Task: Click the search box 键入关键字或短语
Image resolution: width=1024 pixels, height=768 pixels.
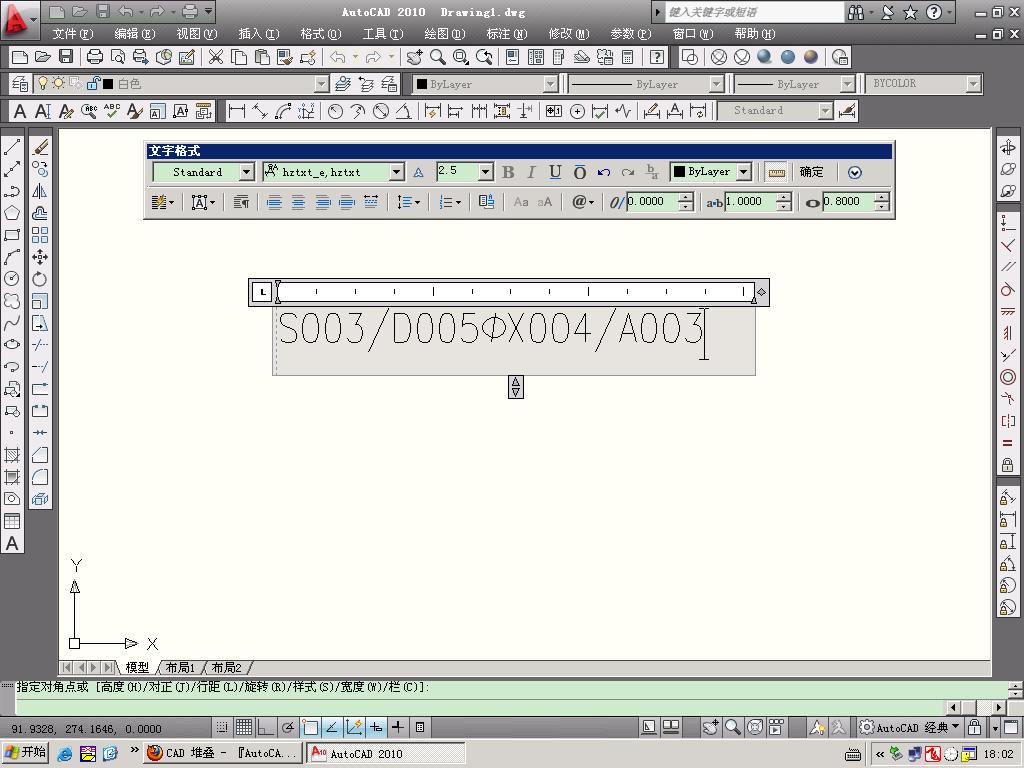Action: [x=754, y=12]
